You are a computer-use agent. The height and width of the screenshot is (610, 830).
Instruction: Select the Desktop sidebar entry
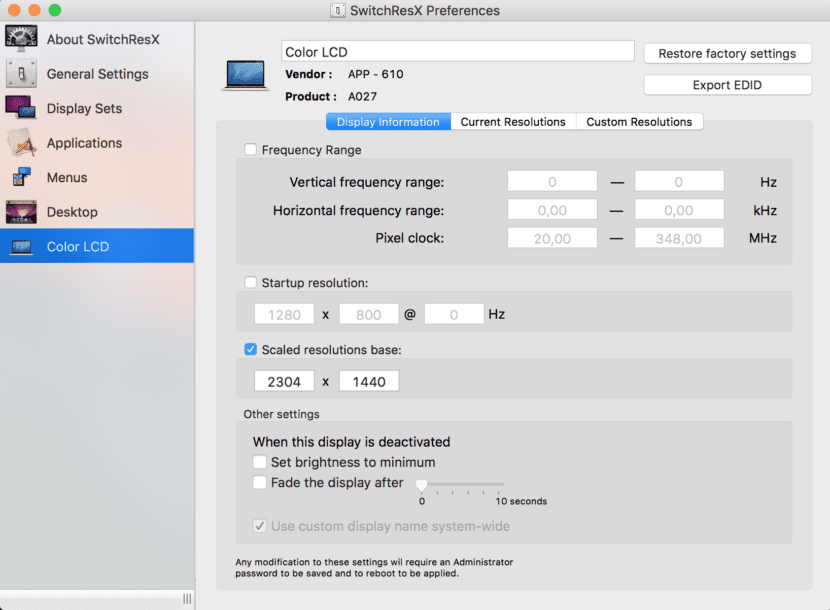(x=97, y=212)
